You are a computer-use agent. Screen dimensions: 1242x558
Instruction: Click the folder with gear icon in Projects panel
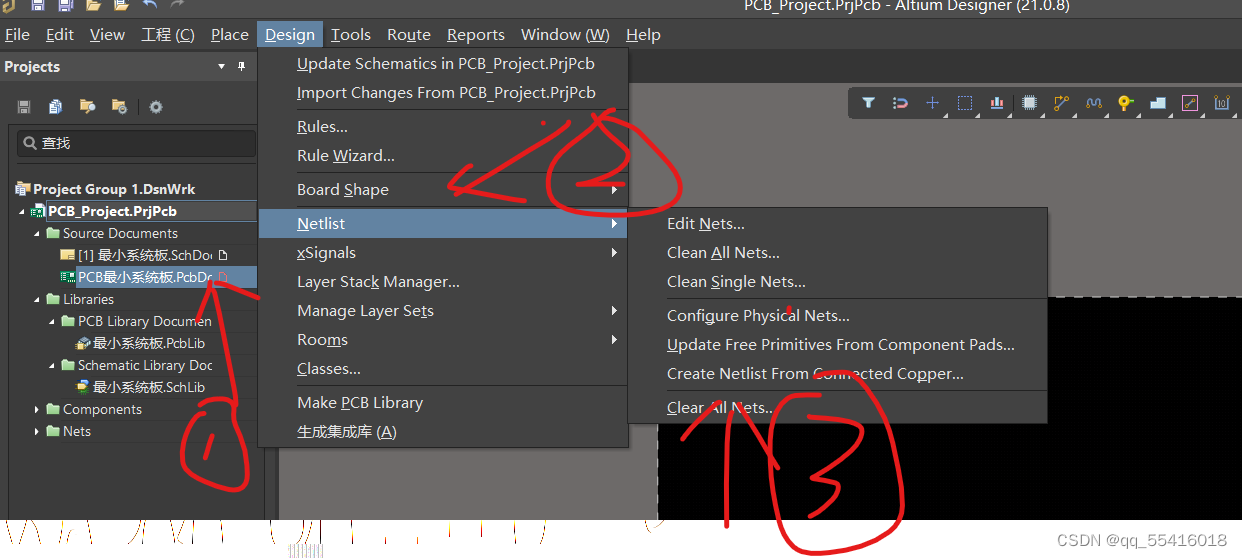point(120,106)
